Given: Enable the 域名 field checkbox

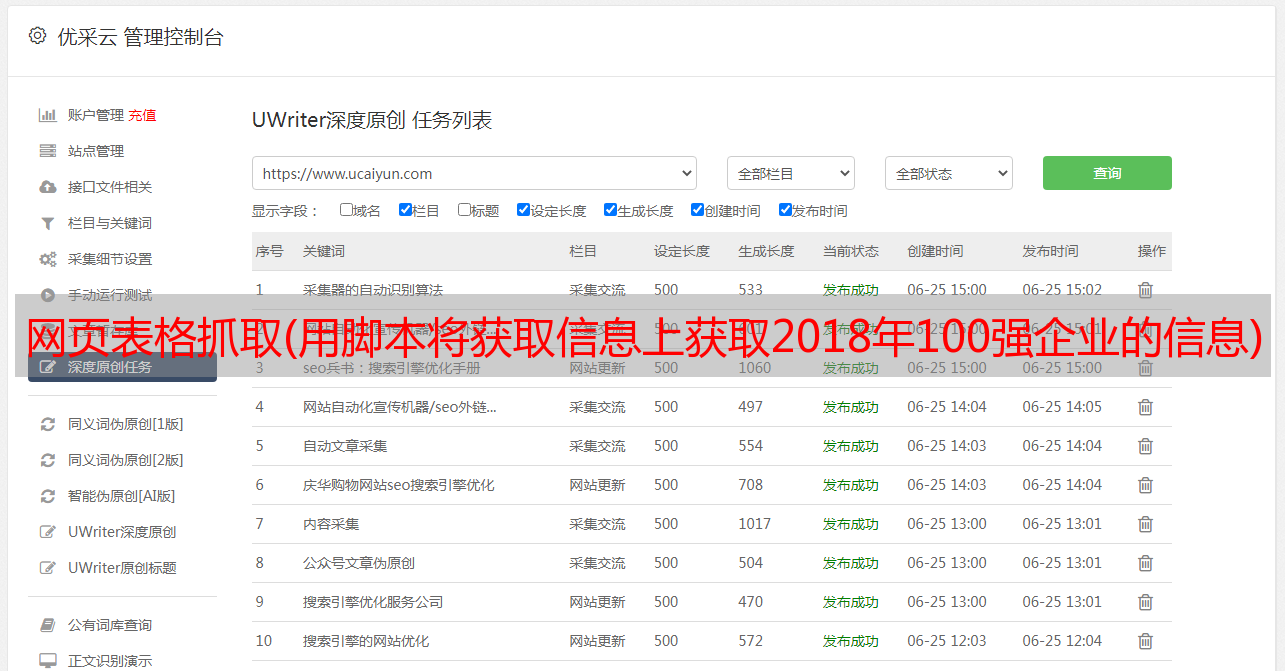Looking at the screenshot, I should pos(346,210).
